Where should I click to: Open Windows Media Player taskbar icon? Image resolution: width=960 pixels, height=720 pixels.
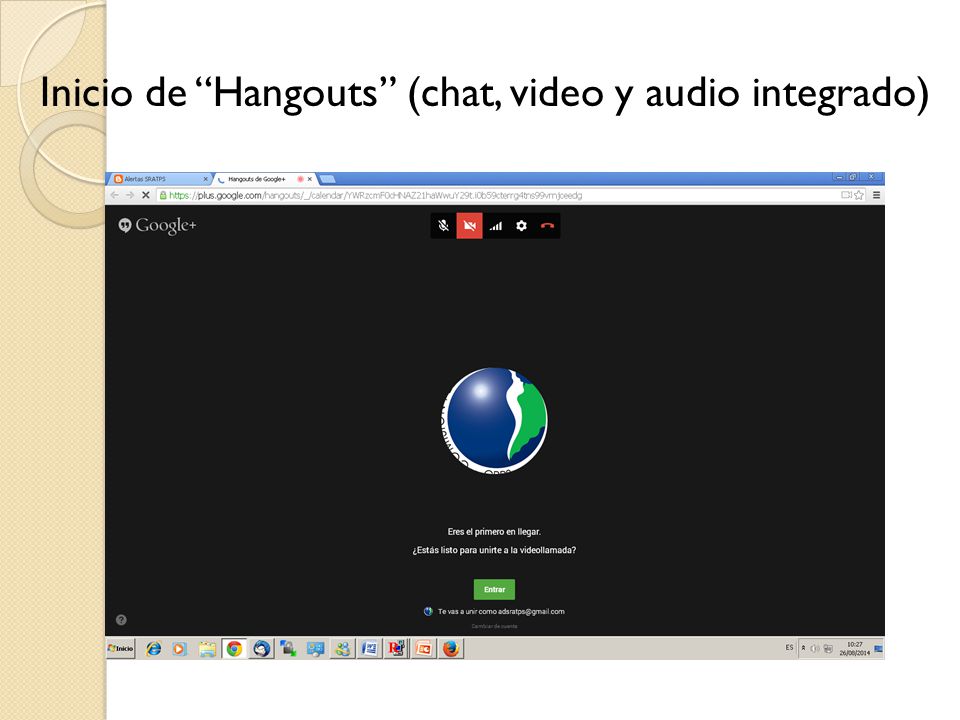point(179,648)
